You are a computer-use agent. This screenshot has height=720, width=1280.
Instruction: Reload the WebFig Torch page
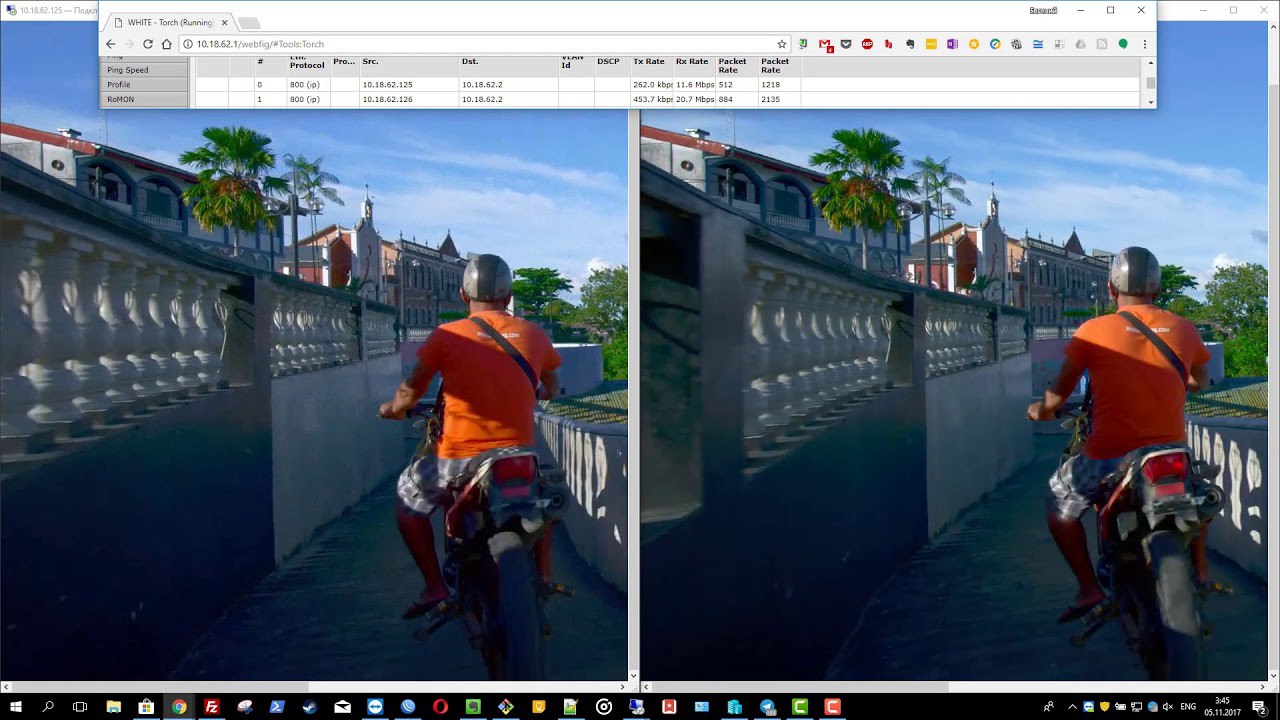pyautogui.click(x=148, y=44)
